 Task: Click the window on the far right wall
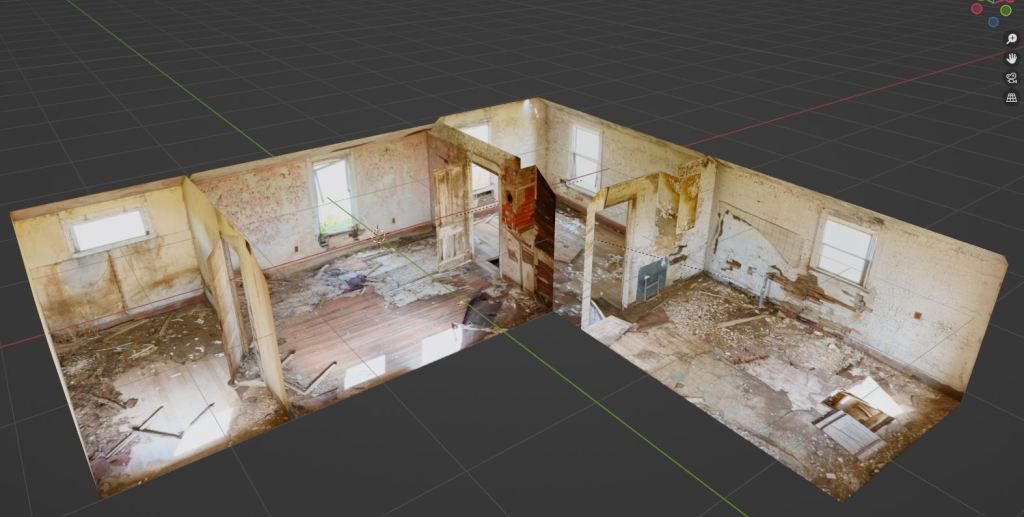843,250
